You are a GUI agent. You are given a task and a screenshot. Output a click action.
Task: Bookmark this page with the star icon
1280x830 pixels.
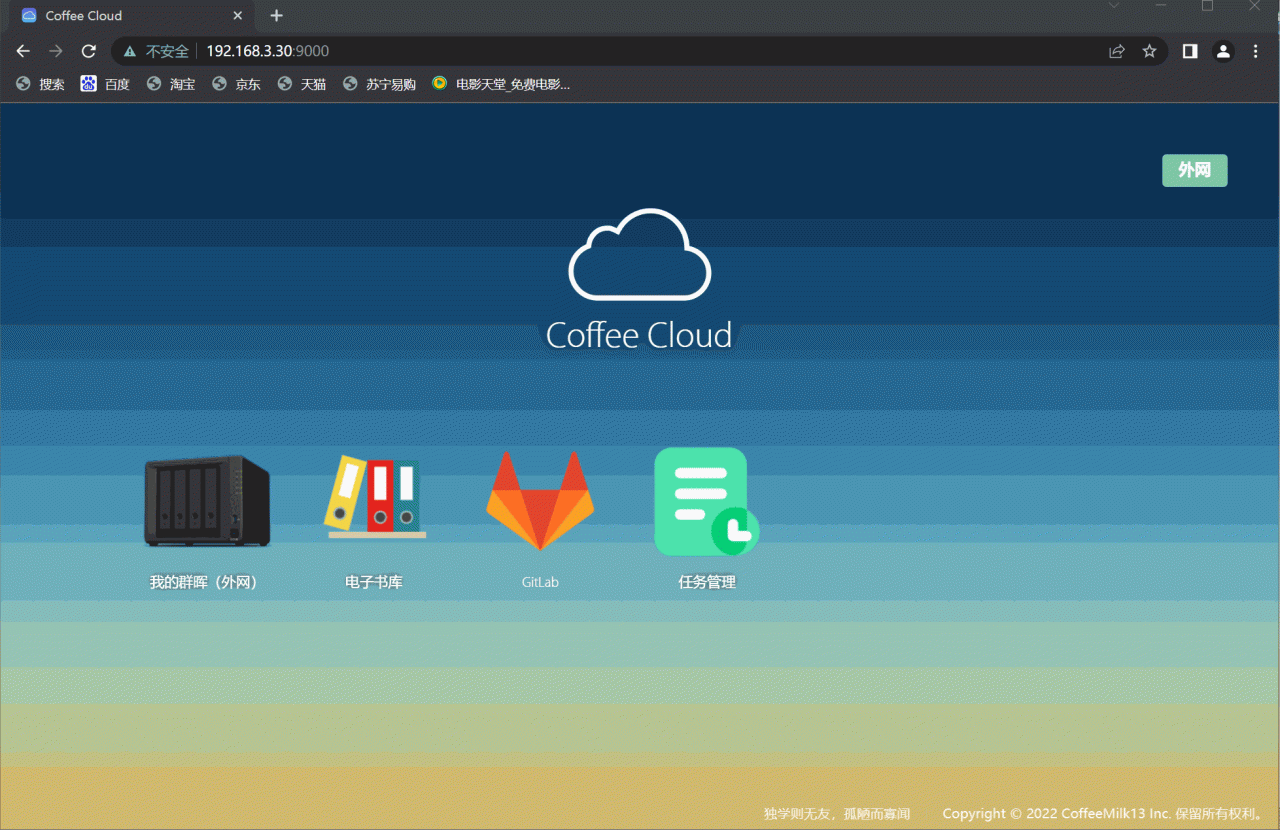[1150, 51]
